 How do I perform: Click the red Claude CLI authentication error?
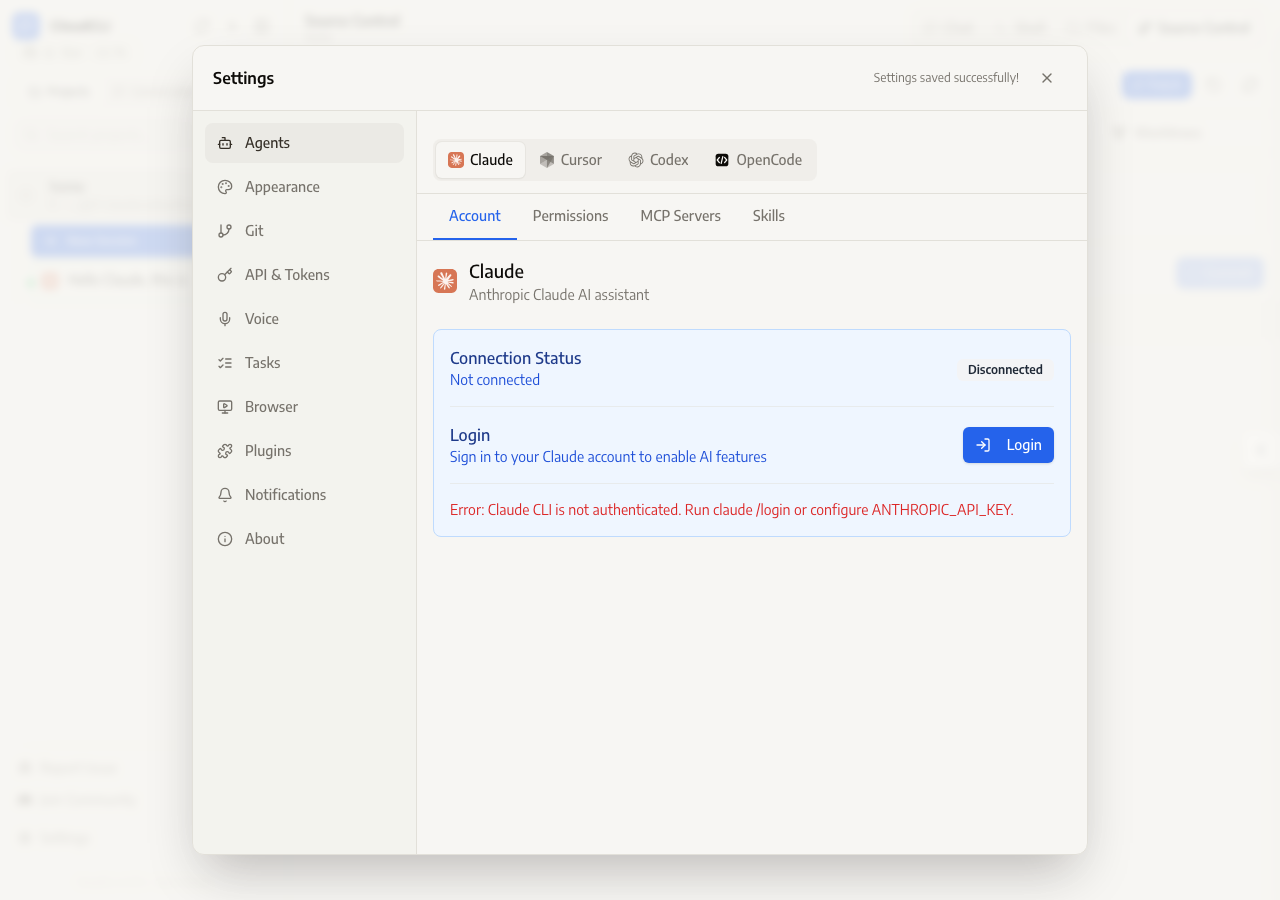[x=732, y=510]
